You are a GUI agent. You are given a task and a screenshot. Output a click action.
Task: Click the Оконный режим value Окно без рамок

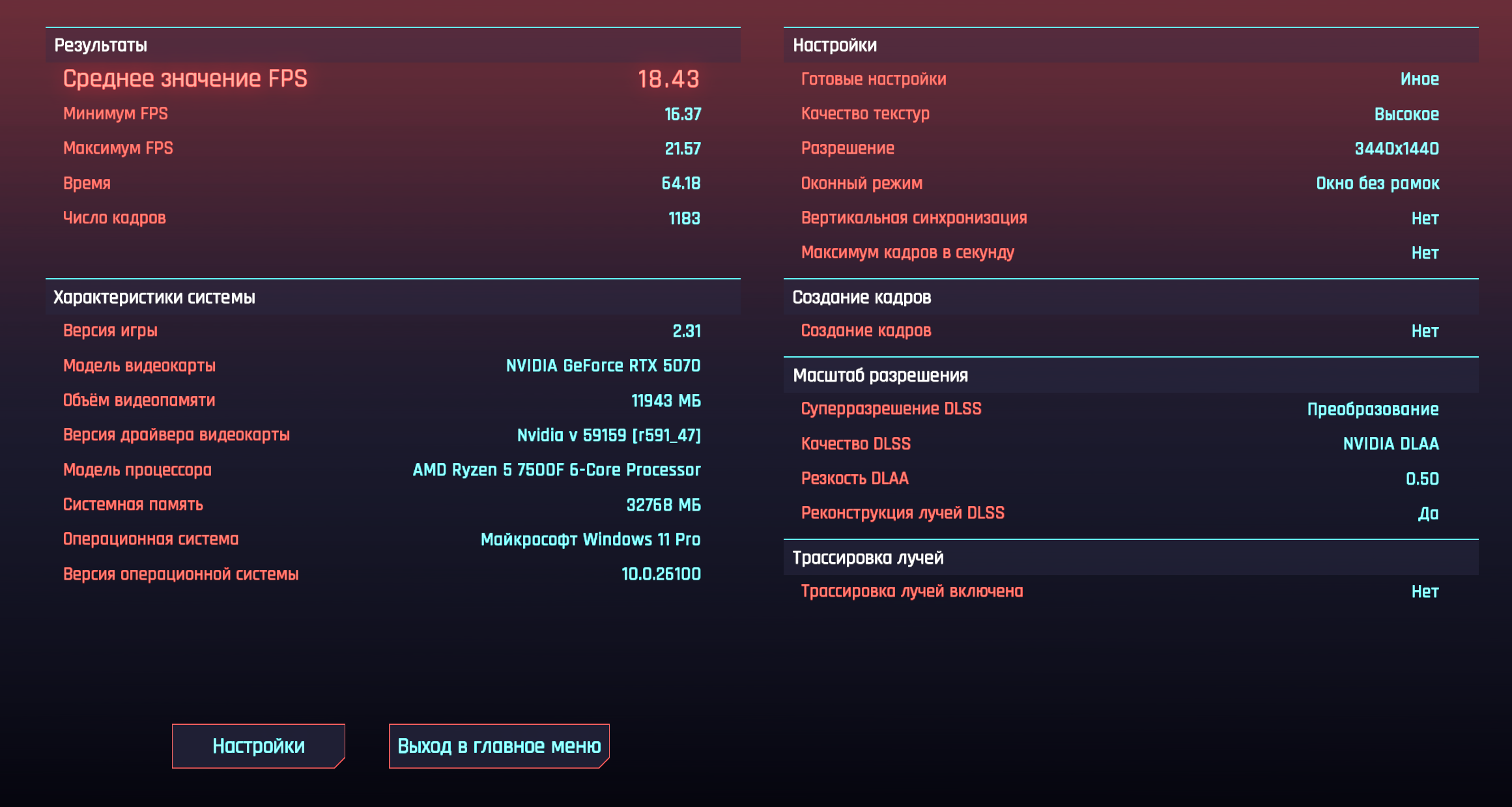click(x=1377, y=183)
